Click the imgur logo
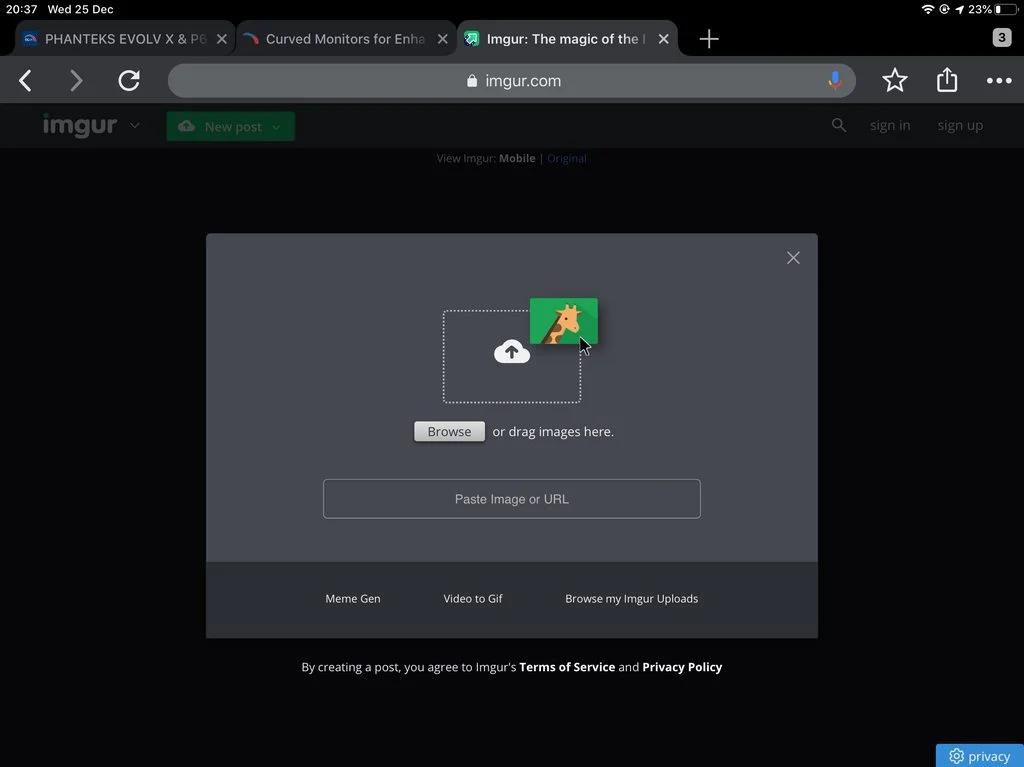Viewport: 1024px width, 767px height. point(80,125)
